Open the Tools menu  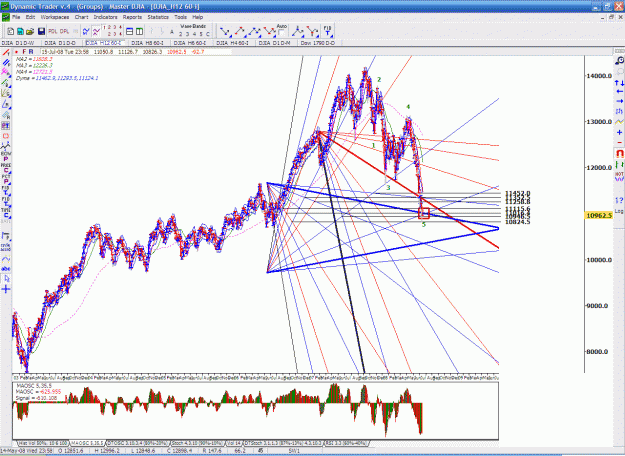(x=181, y=17)
